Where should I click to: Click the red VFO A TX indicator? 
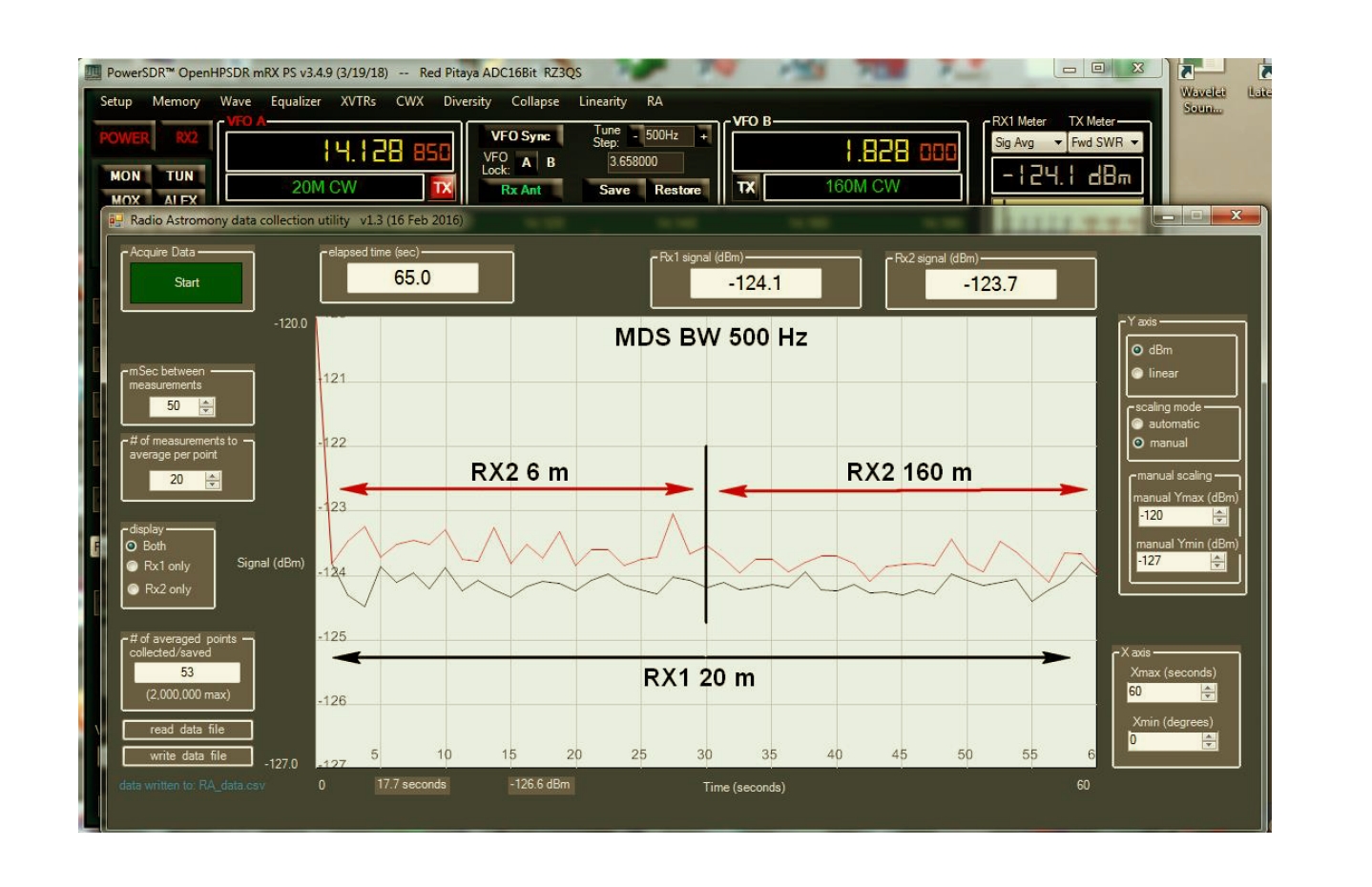(x=442, y=188)
